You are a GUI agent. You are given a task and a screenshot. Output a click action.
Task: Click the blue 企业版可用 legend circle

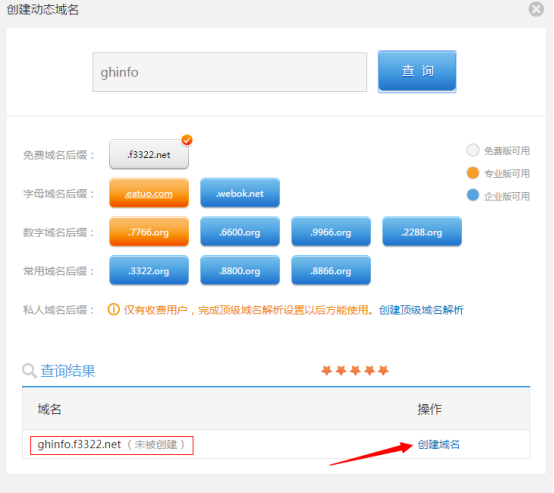[x=473, y=195]
